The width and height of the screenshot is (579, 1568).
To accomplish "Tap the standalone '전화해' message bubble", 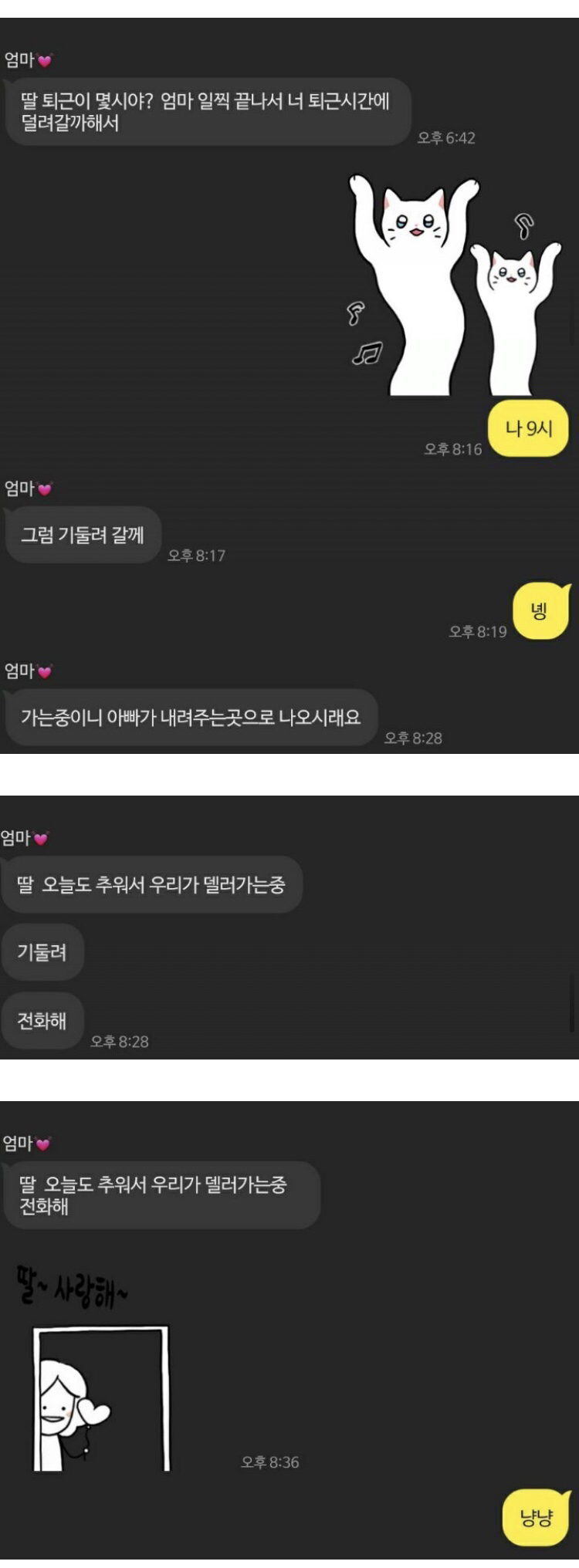I will [x=42, y=1021].
